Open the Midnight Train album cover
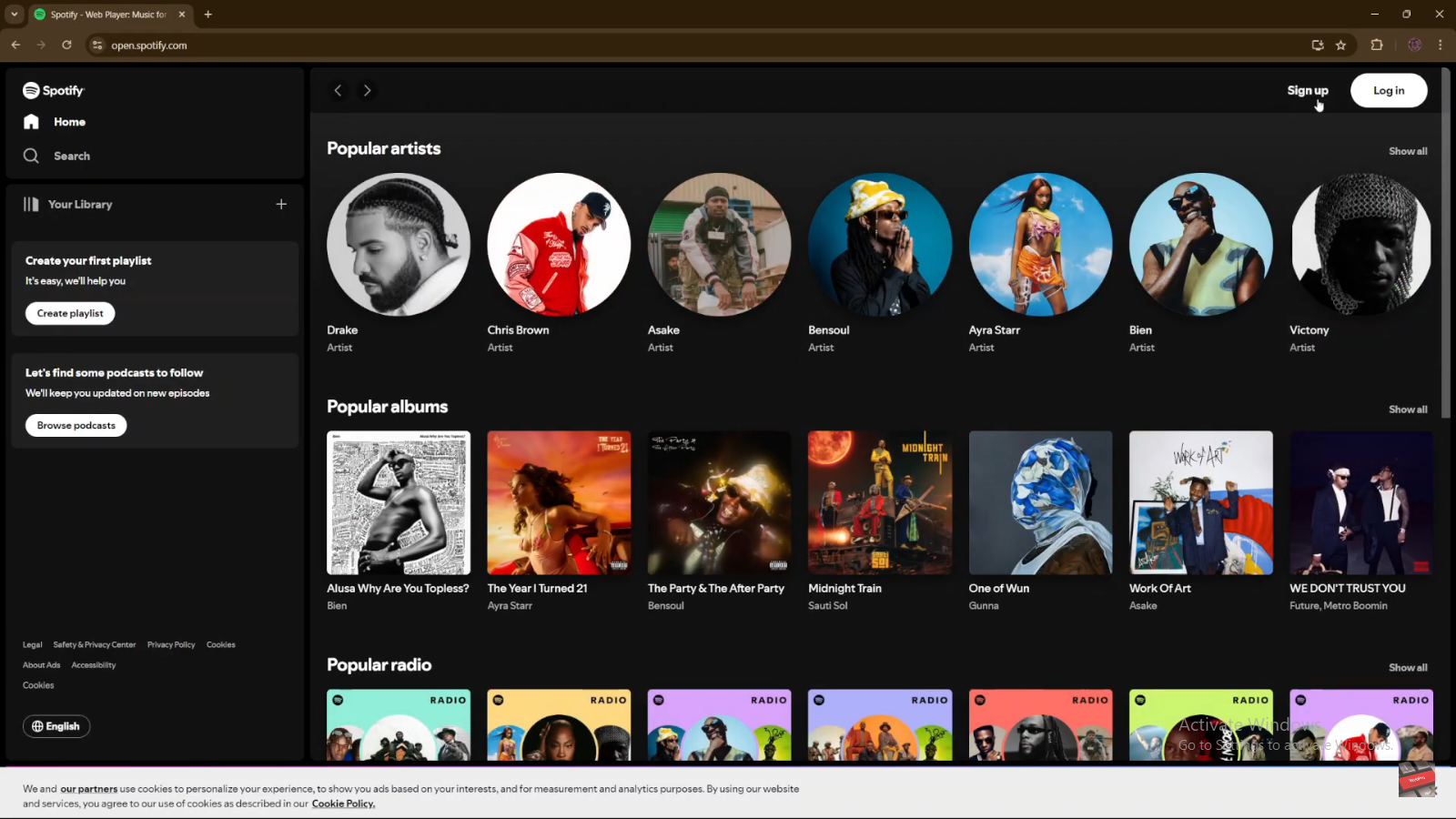1456x819 pixels. point(880,502)
